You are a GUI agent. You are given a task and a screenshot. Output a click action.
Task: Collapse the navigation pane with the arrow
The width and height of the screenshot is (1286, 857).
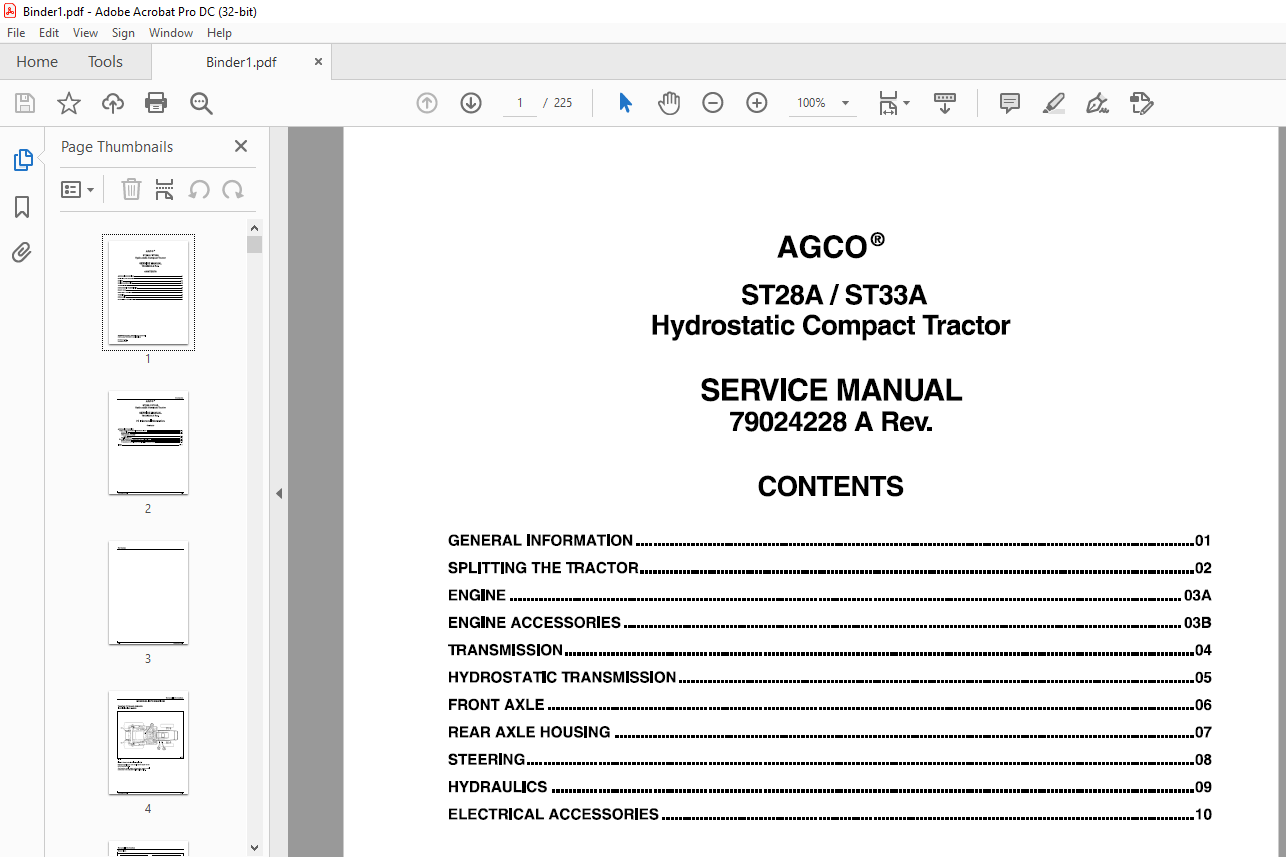click(x=279, y=493)
